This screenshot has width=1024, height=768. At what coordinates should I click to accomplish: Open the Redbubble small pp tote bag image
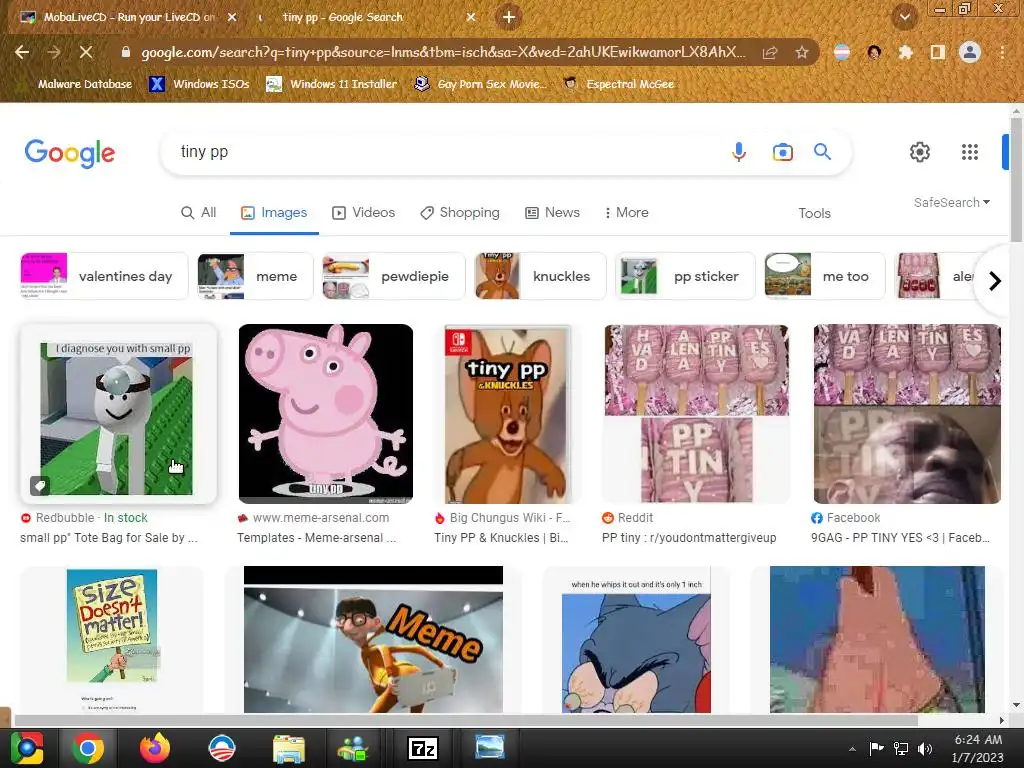pos(118,414)
